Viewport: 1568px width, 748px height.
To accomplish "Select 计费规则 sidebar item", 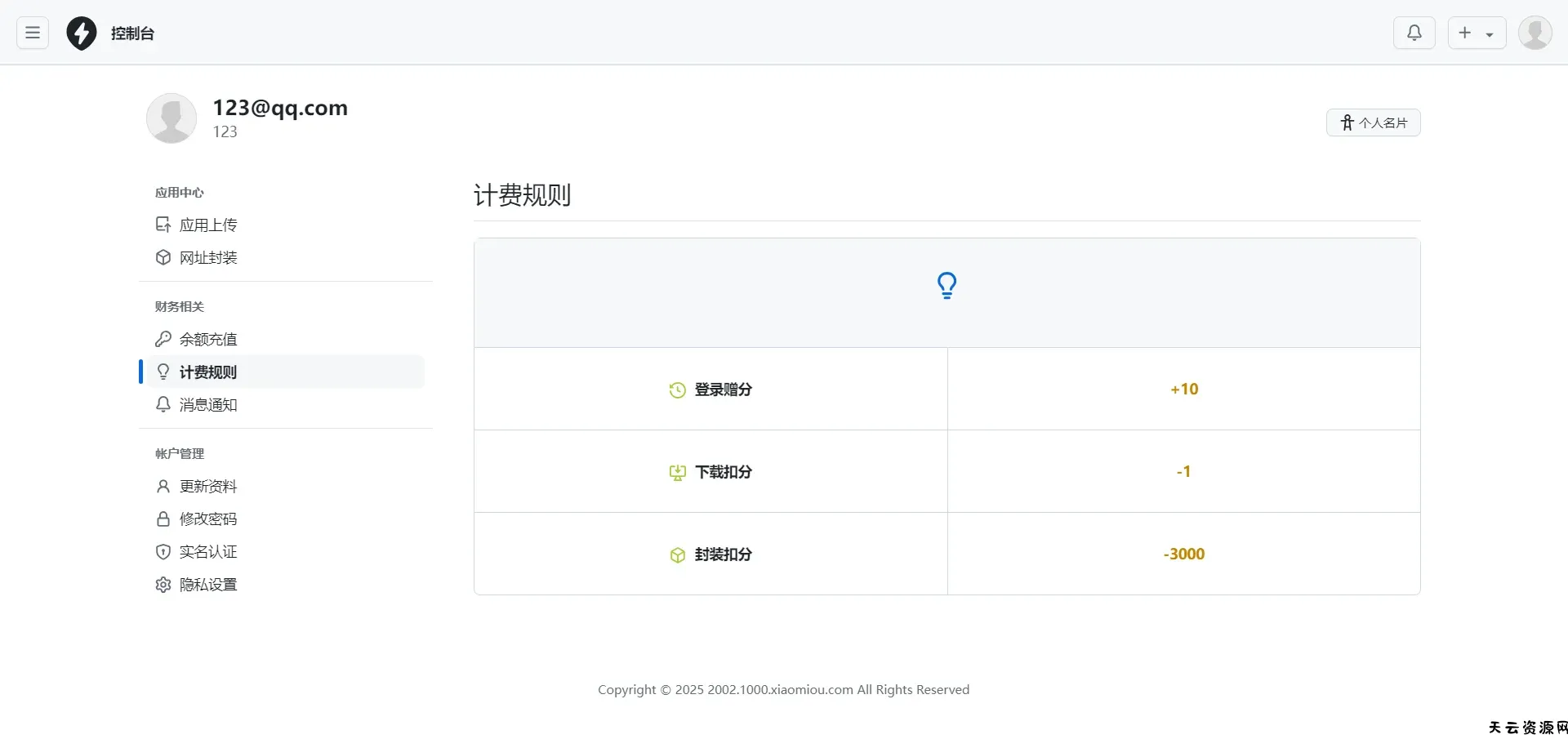I will point(207,372).
